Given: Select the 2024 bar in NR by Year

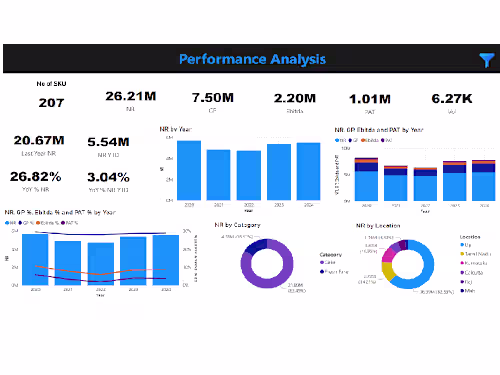Looking at the screenshot, I should point(309,171).
